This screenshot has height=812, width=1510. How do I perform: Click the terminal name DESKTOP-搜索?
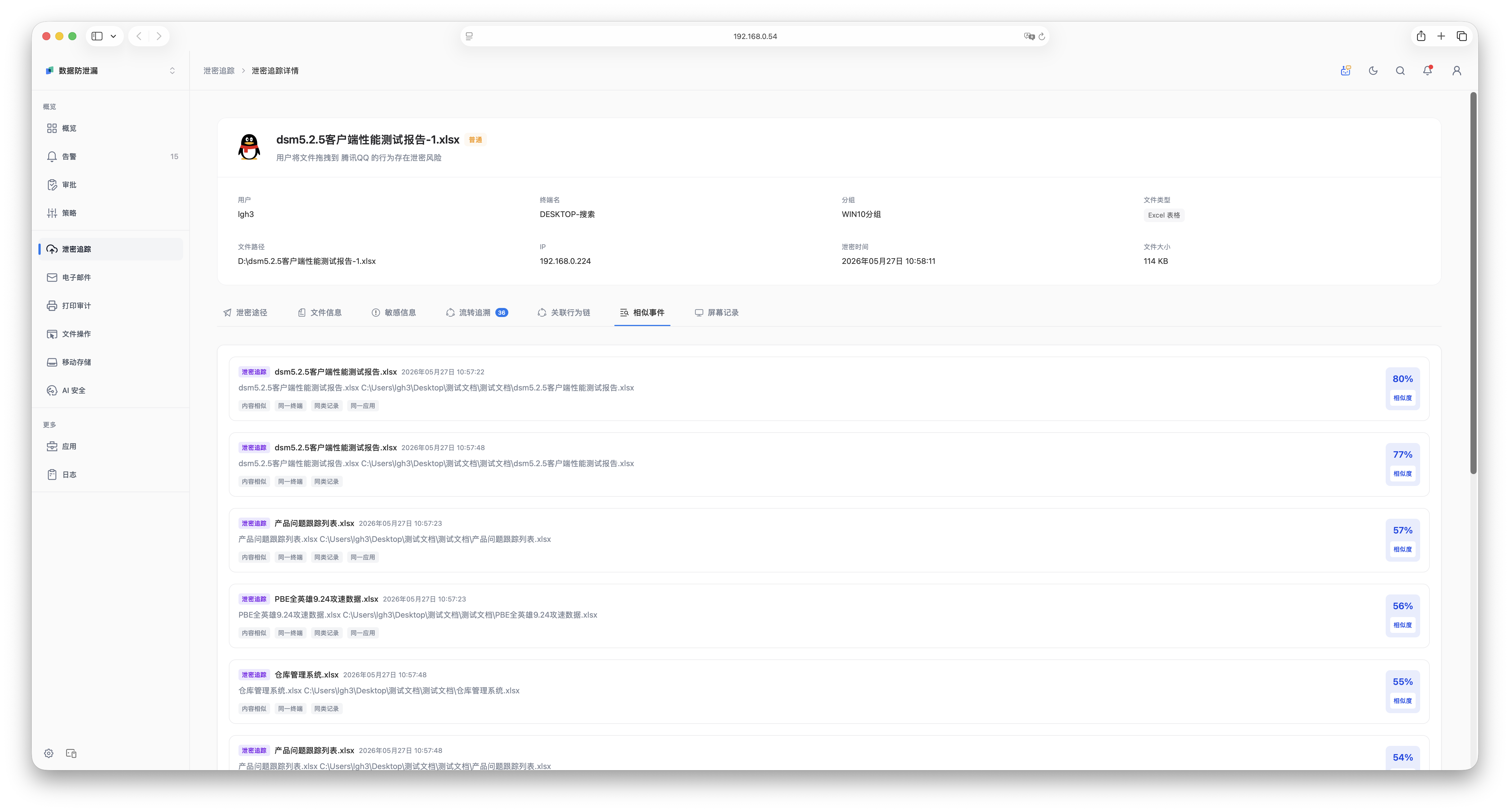click(567, 214)
